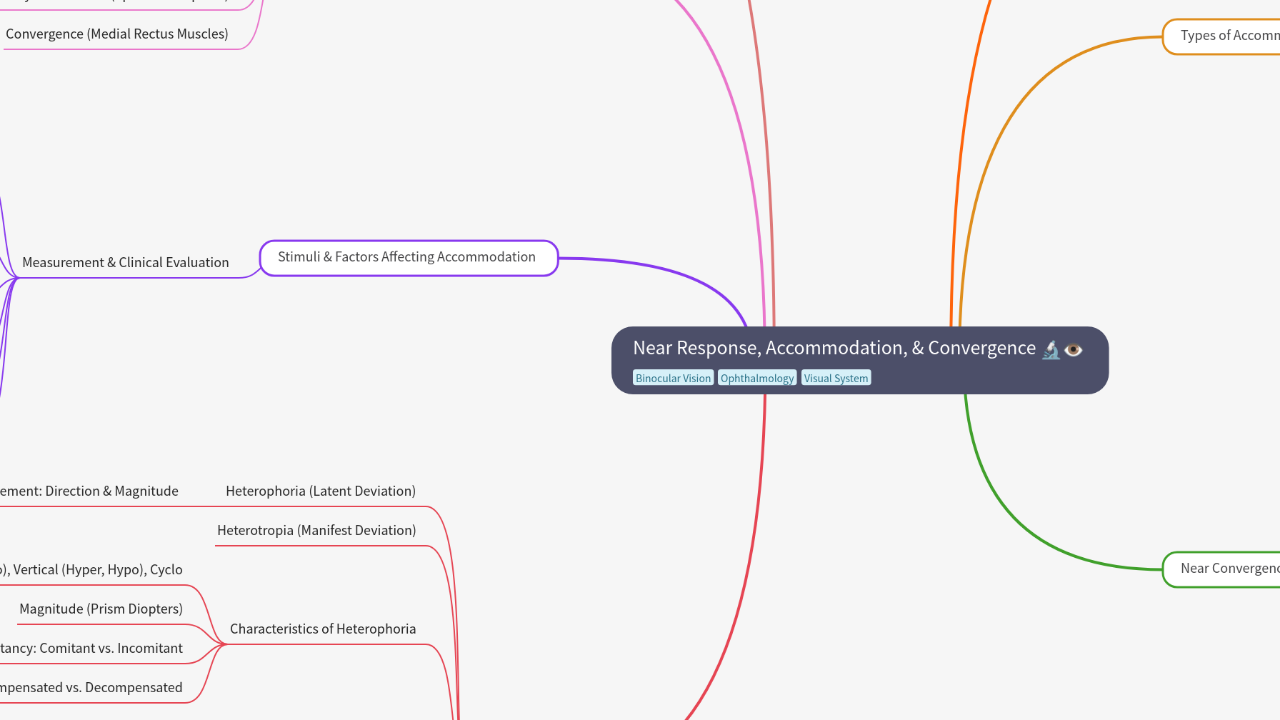This screenshot has width=1280, height=720.
Task: Select the Vertical (Hyper, Hypo), Cyclo node
Action: click(91, 570)
